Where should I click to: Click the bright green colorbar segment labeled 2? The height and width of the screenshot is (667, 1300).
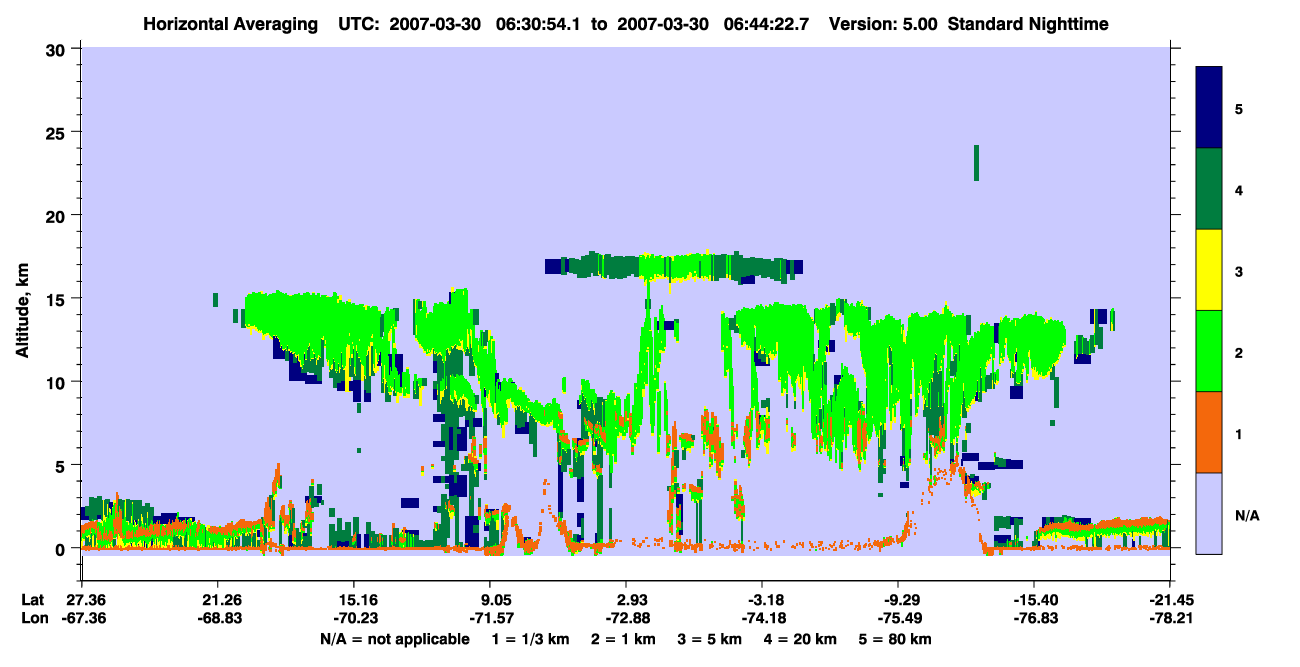point(1209,351)
